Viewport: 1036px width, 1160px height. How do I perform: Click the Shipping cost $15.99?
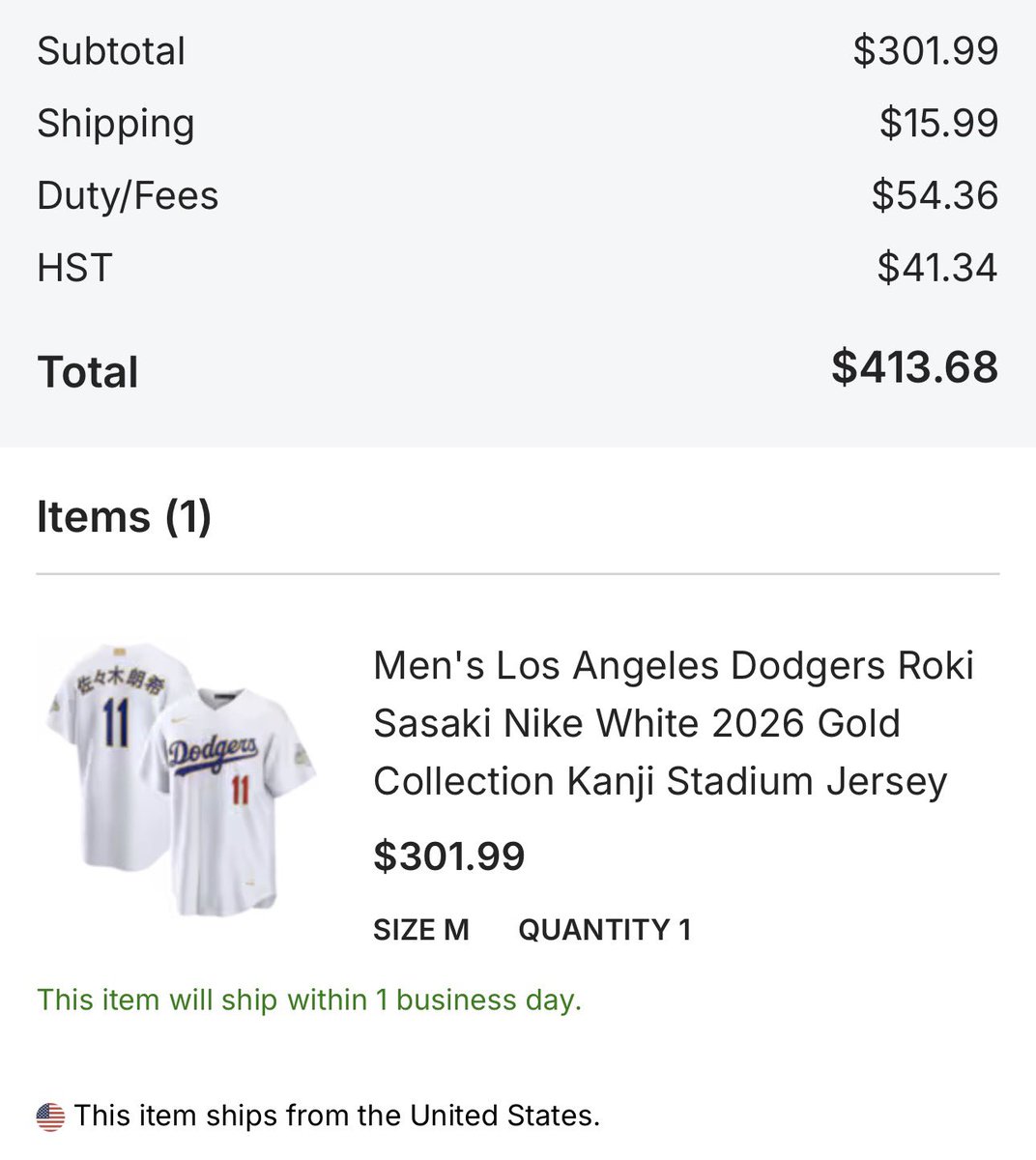click(938, 123)
